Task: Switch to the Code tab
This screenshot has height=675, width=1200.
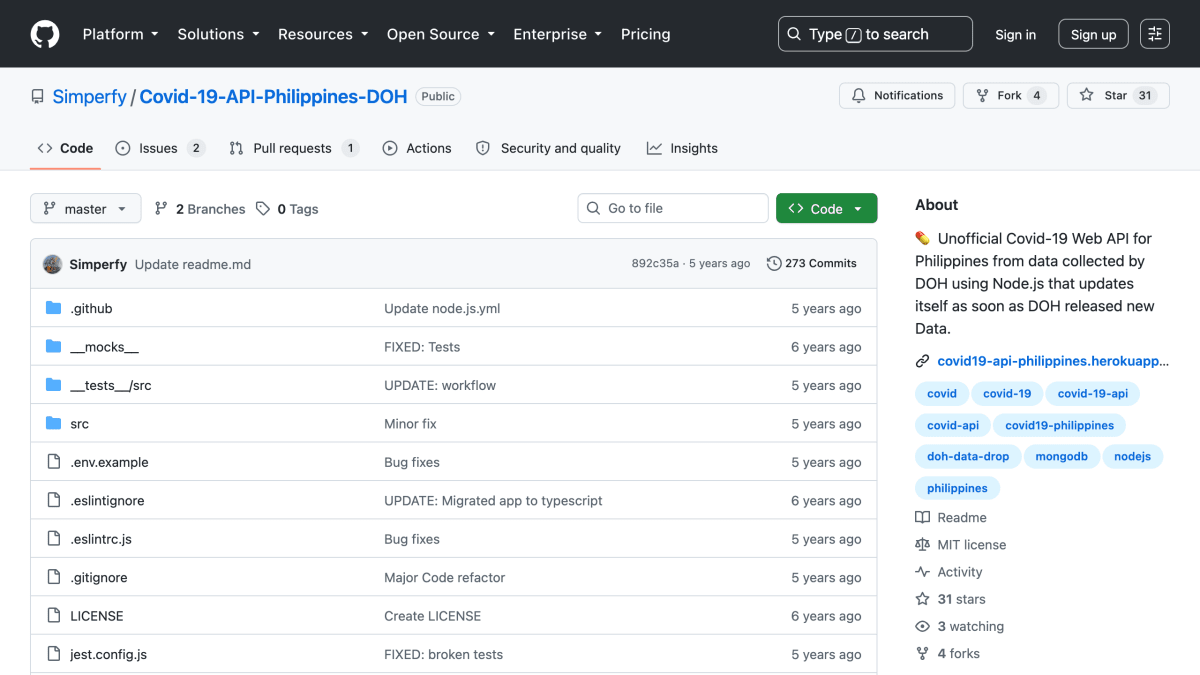Action: pyautogui.click(x=65, y=148)
